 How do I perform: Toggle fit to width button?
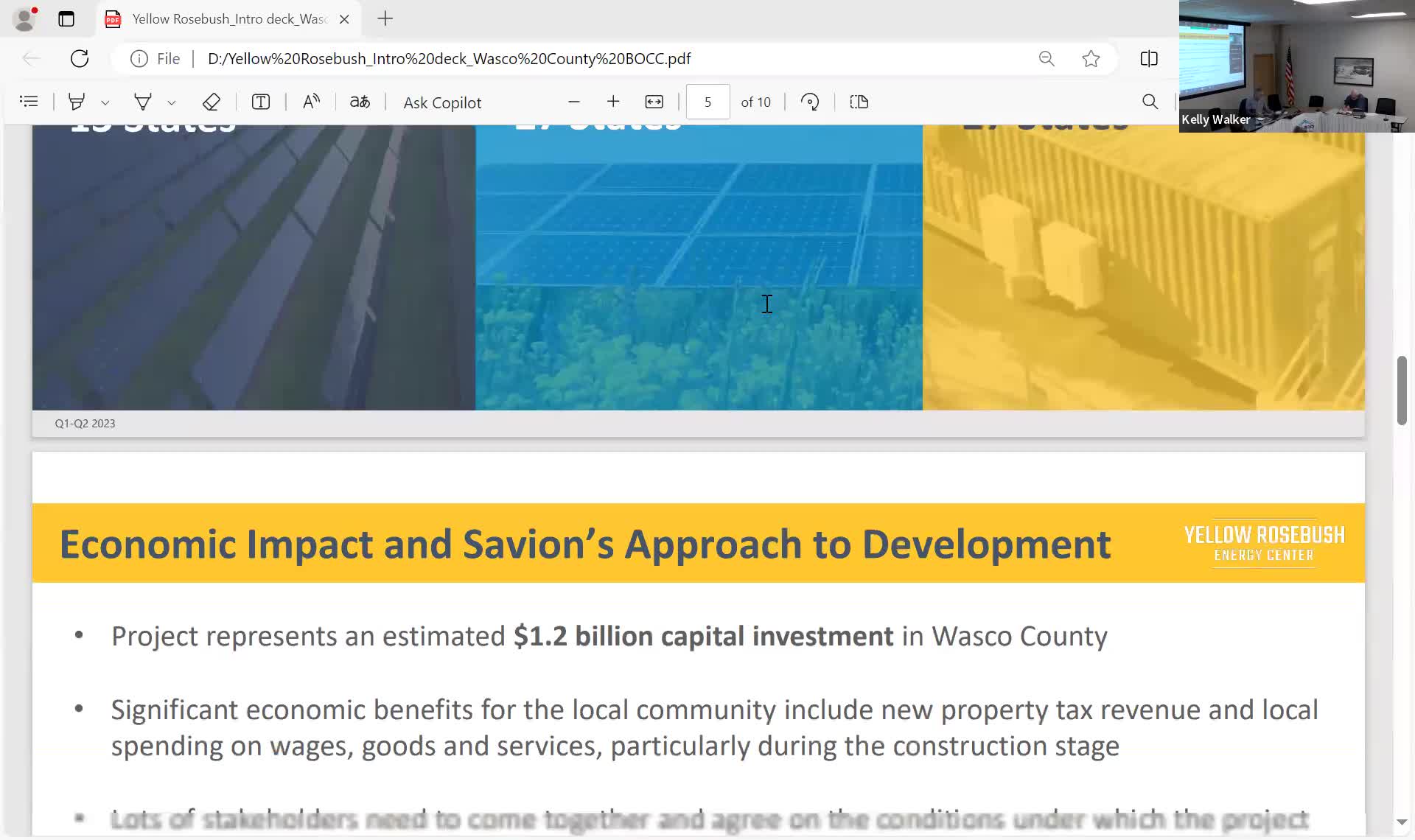[x=654, y=102]
